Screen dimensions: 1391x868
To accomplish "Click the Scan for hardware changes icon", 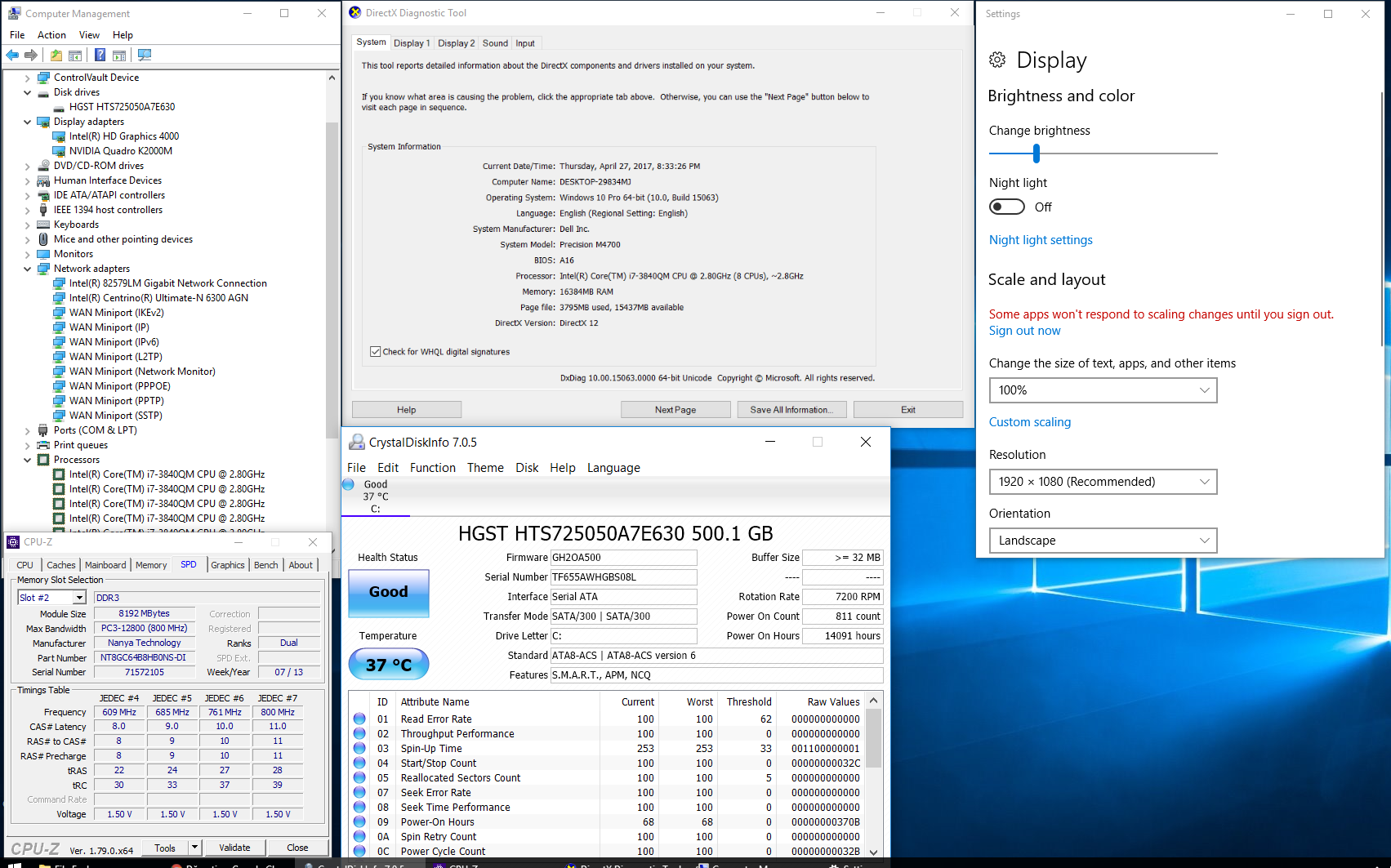I will click(x=145, y=55).
